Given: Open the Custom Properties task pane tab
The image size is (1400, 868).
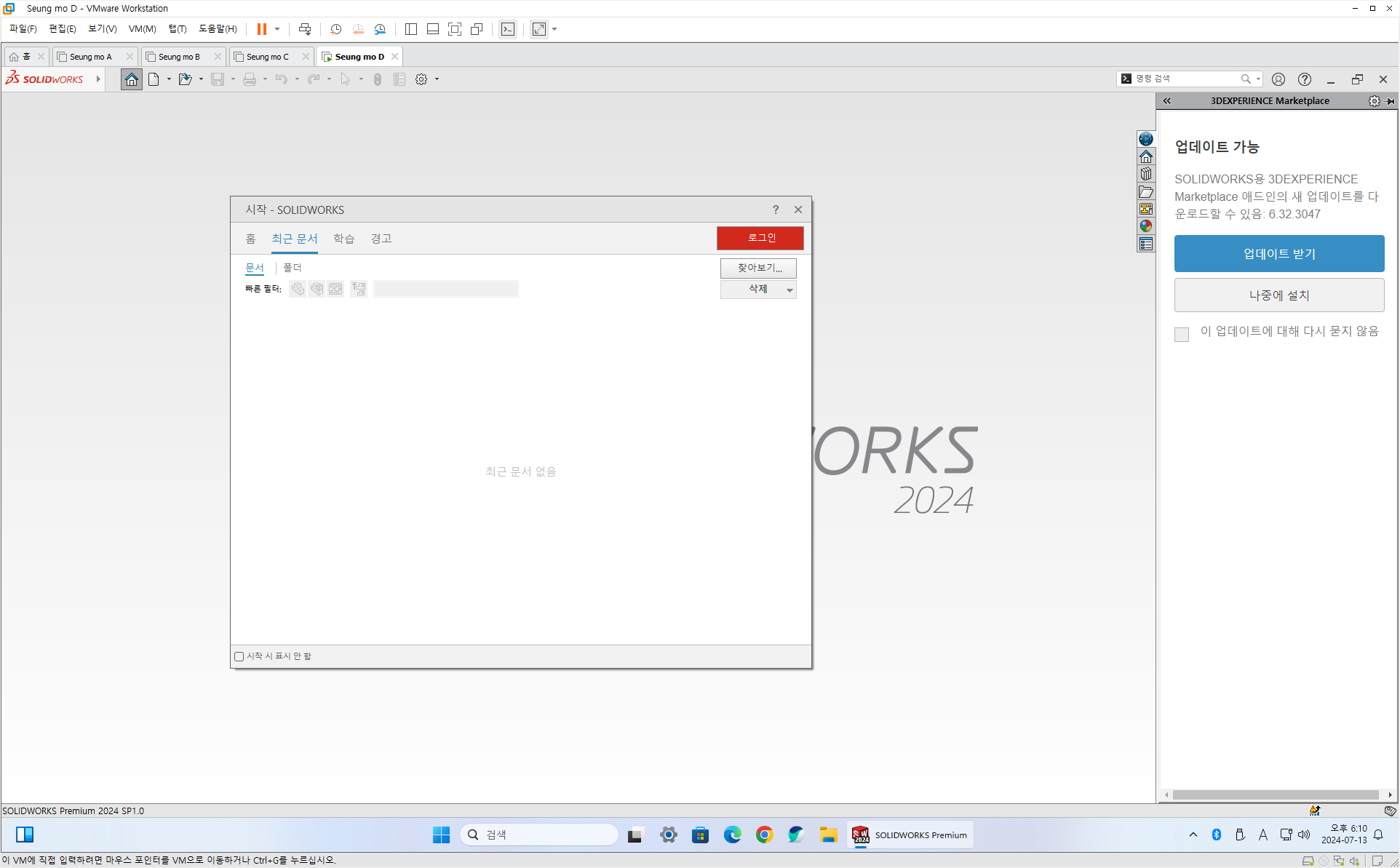Looking at the screenshot, I should tap(1146, 244).
